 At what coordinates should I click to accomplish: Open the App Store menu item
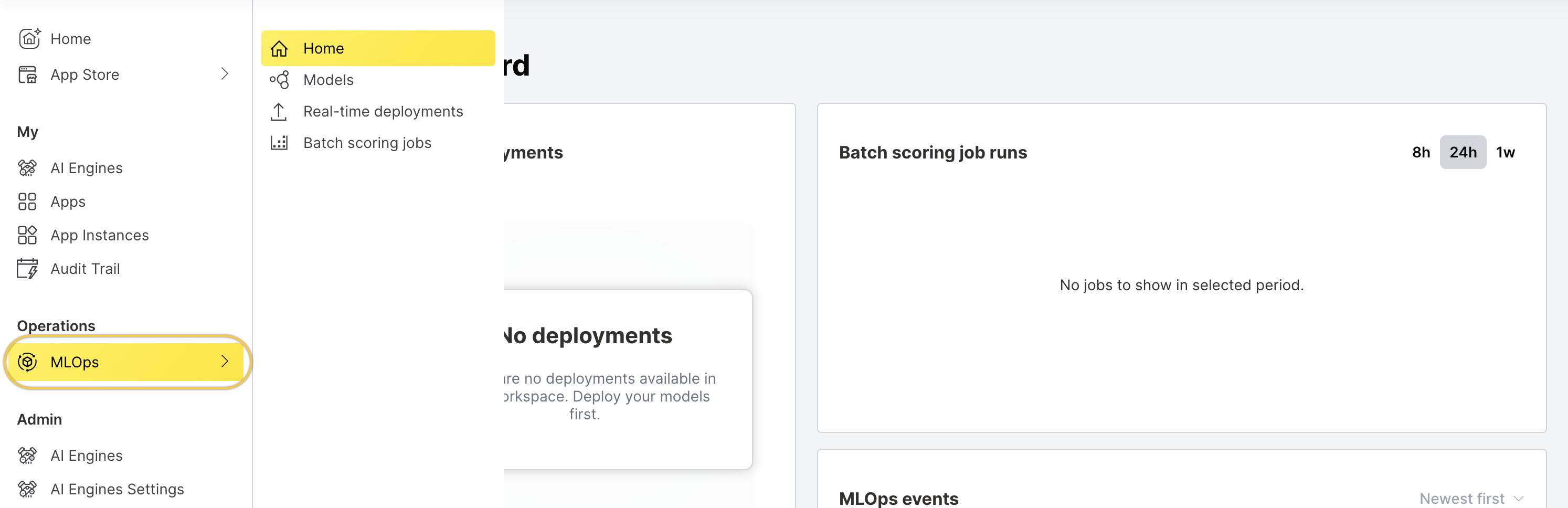click(125, 74)
